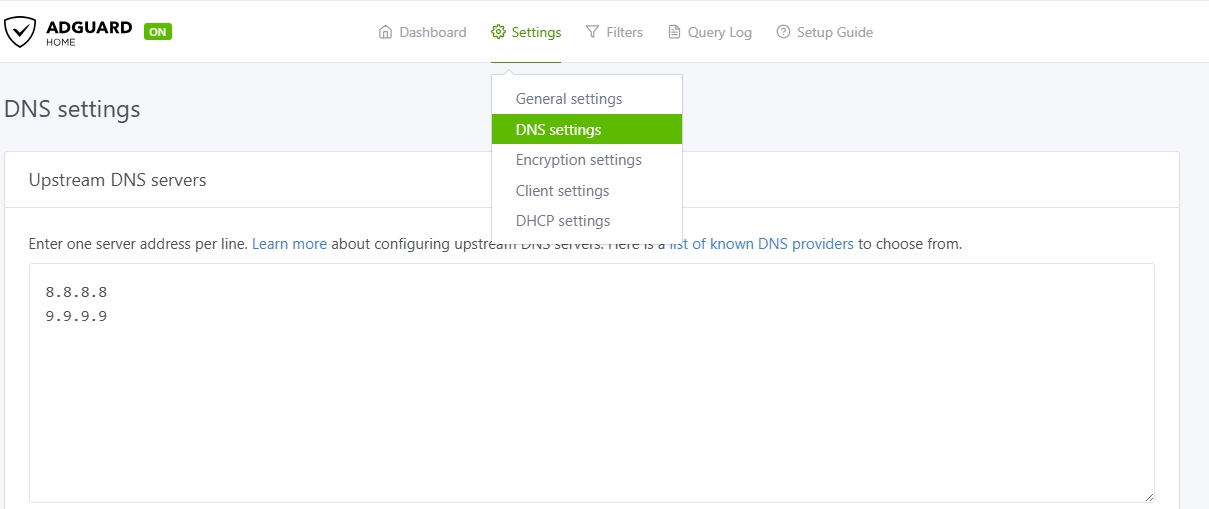Click inside the upstream DNS servers text area
The image size is (1209, 509).
point(590,400)
